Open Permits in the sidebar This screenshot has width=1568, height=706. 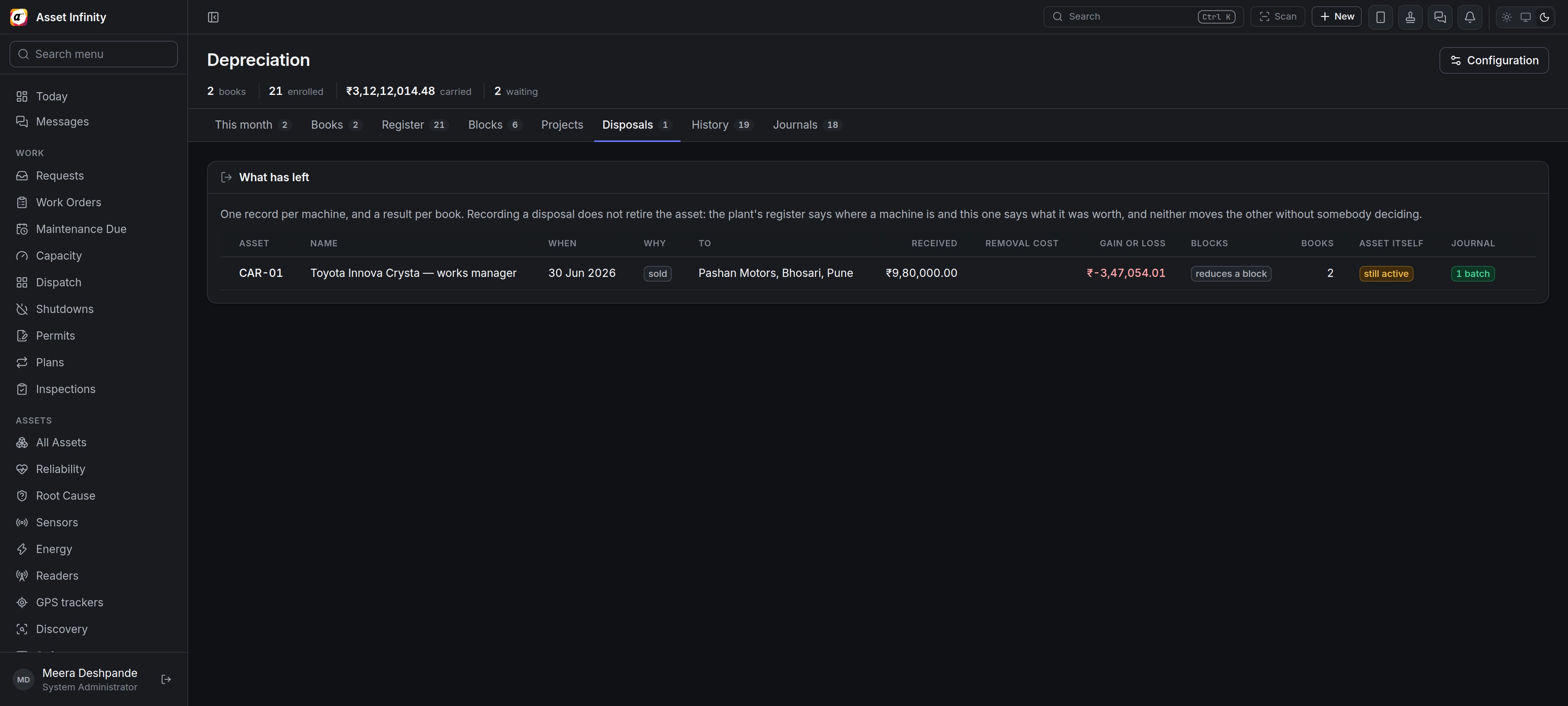point(94,336)
